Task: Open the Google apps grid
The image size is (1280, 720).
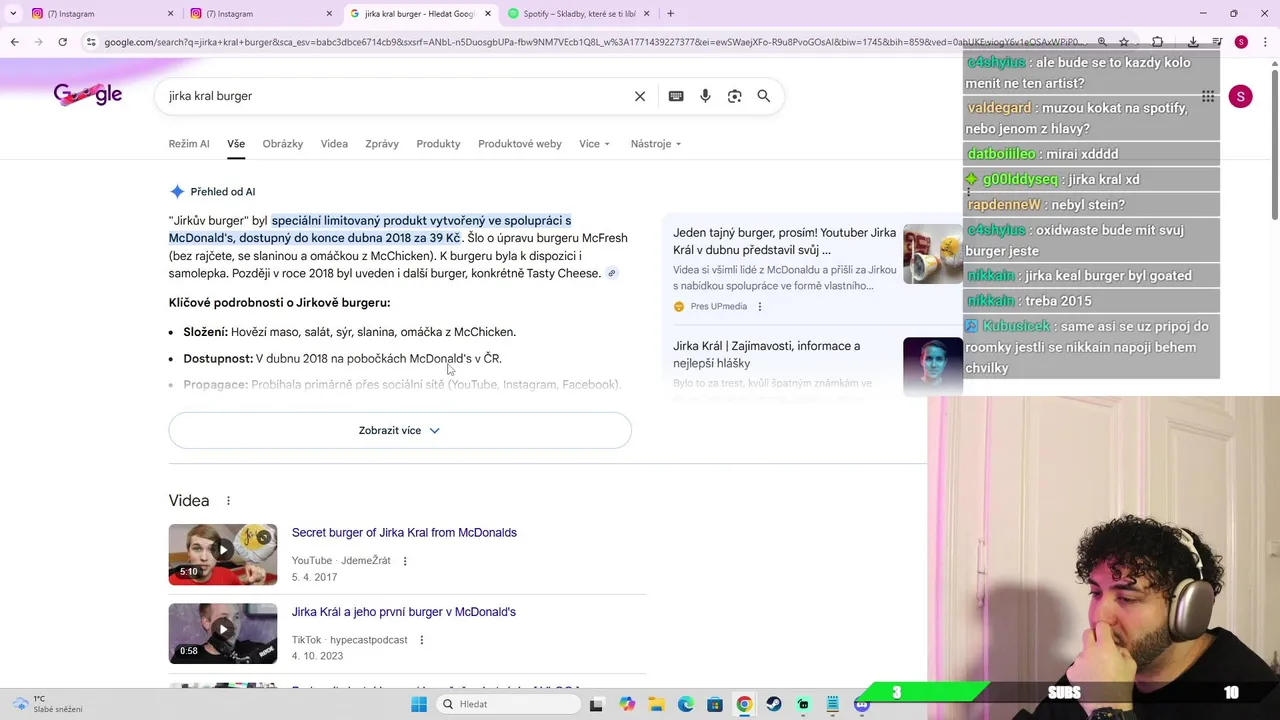Action: click(x=1208, y=96)
